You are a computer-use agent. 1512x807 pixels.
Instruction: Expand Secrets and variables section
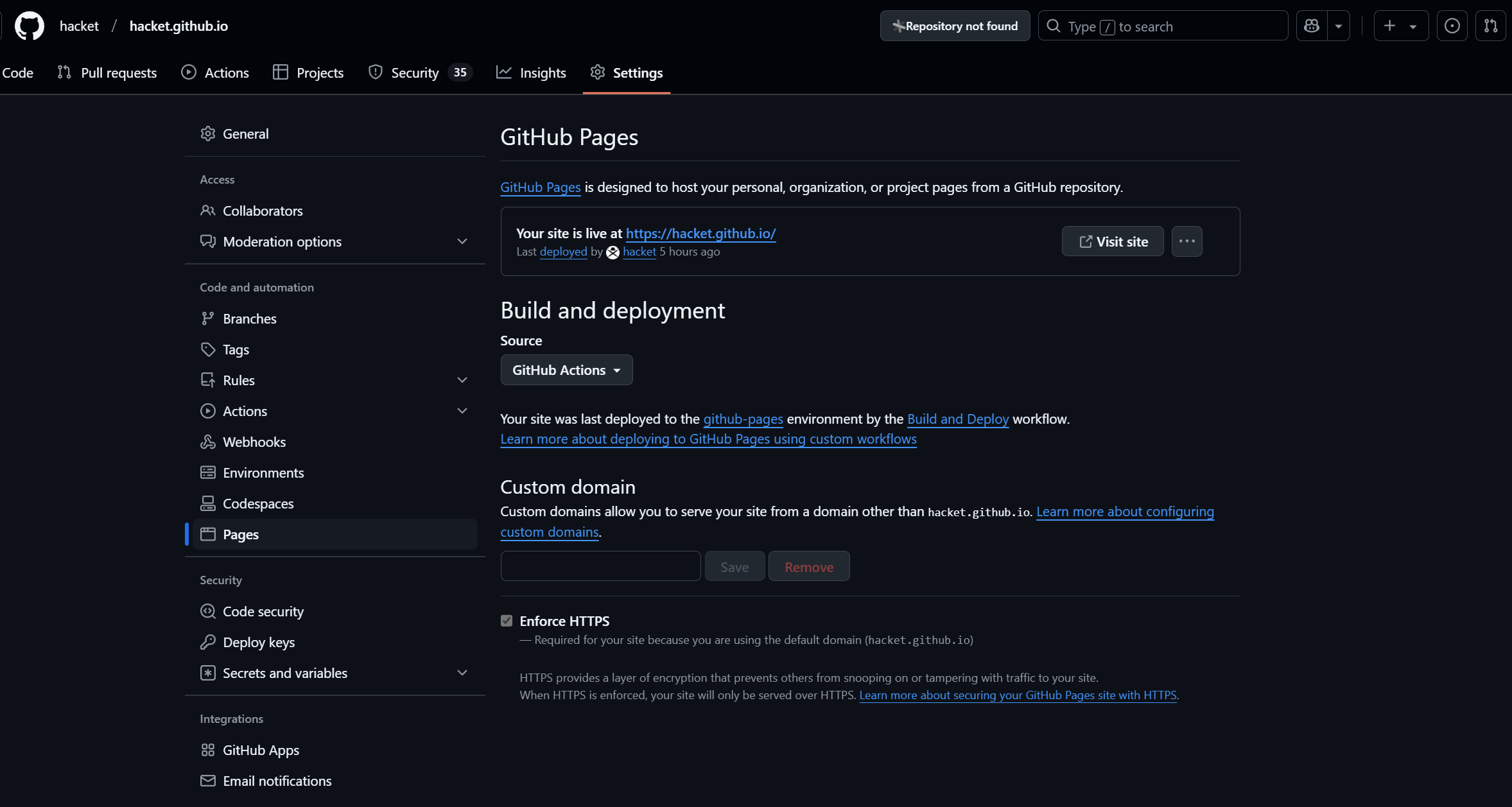462,673
